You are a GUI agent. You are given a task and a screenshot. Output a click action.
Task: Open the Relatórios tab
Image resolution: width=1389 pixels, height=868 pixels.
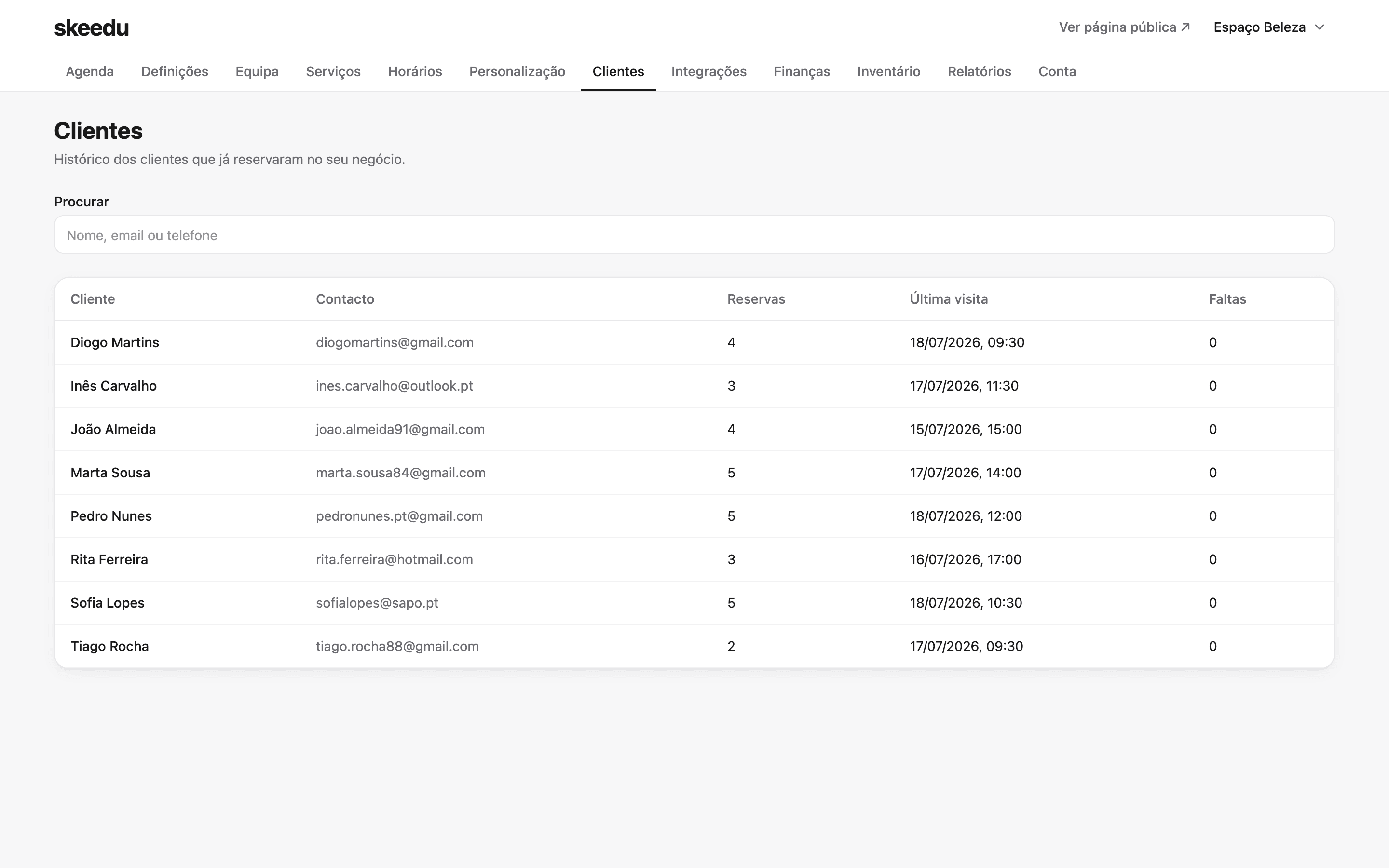[x=979, y=71]
